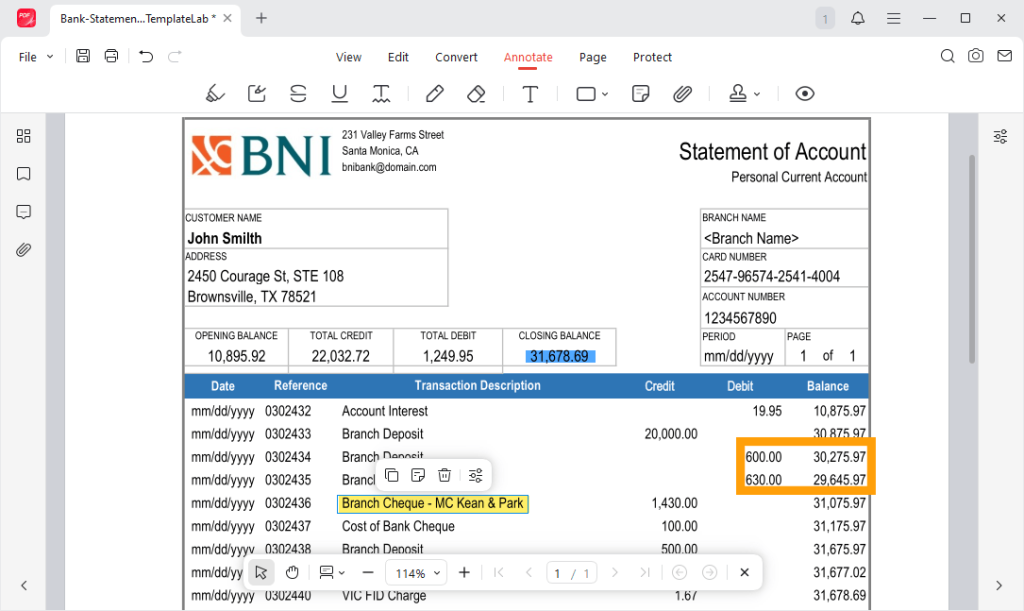
Task: Open a new tab with plus
Action: (261, 18)
